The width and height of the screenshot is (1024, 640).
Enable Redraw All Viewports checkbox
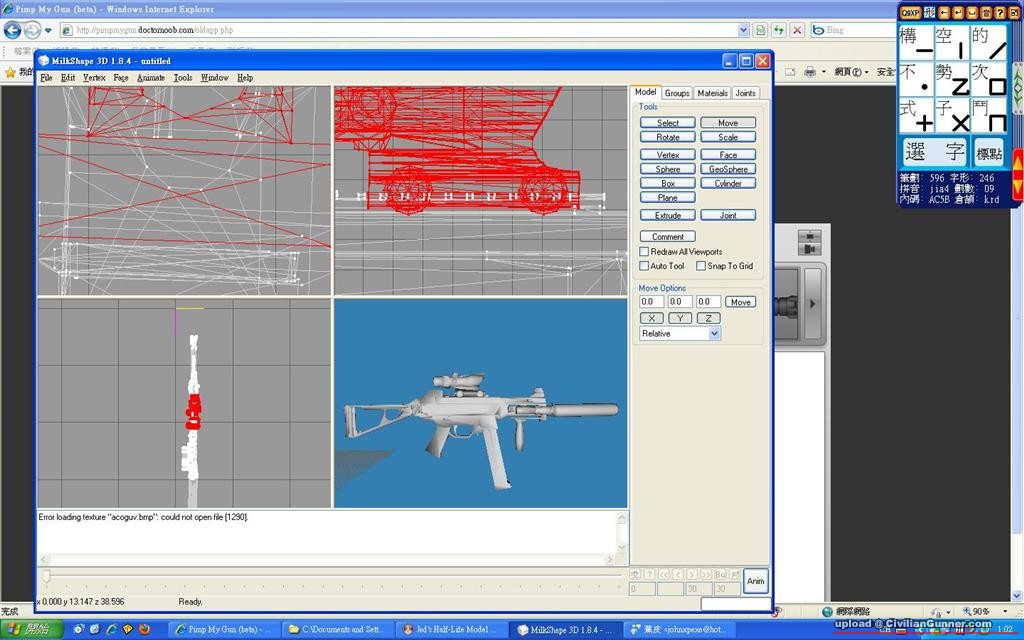pos(644,252)
